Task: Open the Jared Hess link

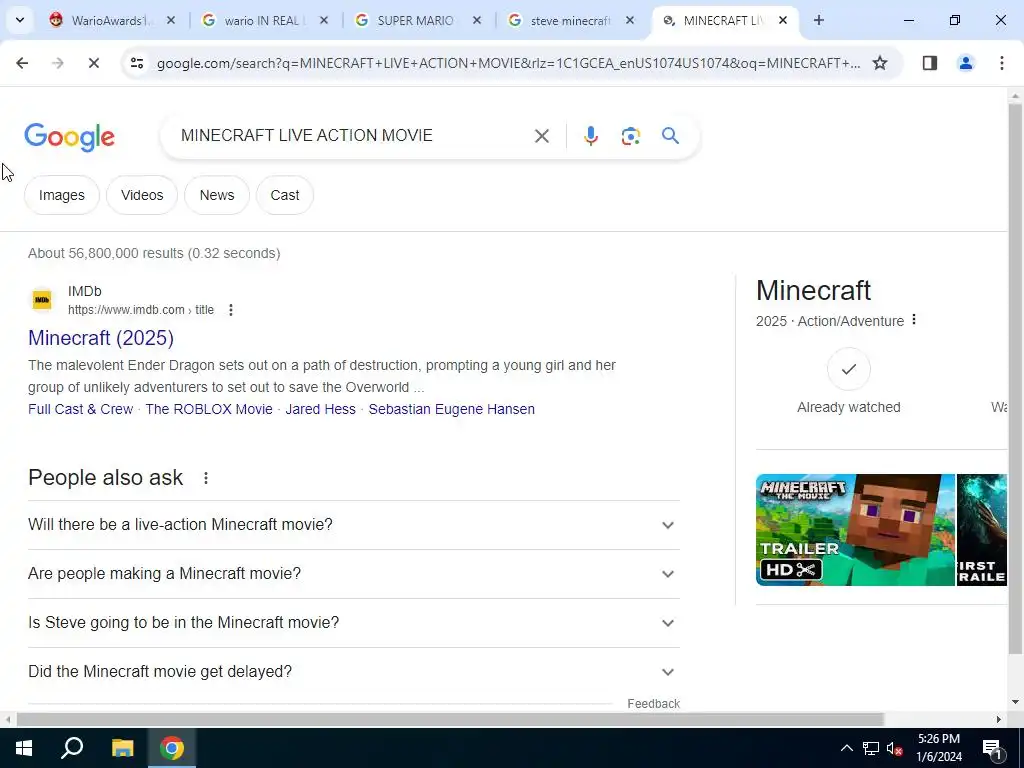Action: pyautogui.click(x=321, y=409)
